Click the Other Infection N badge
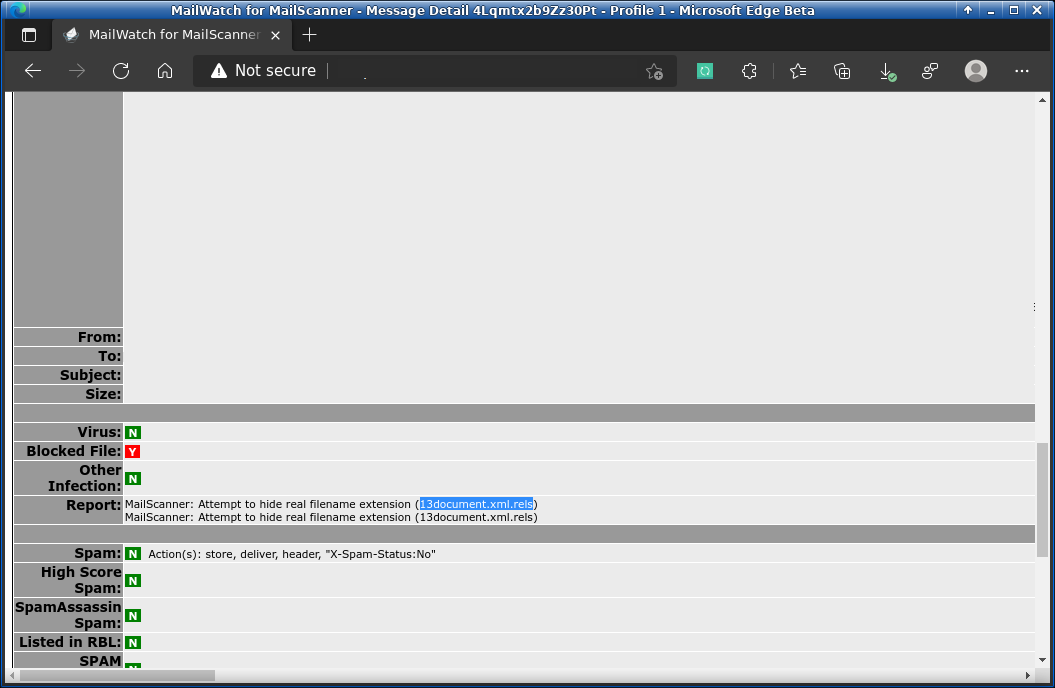 point(133,478)
